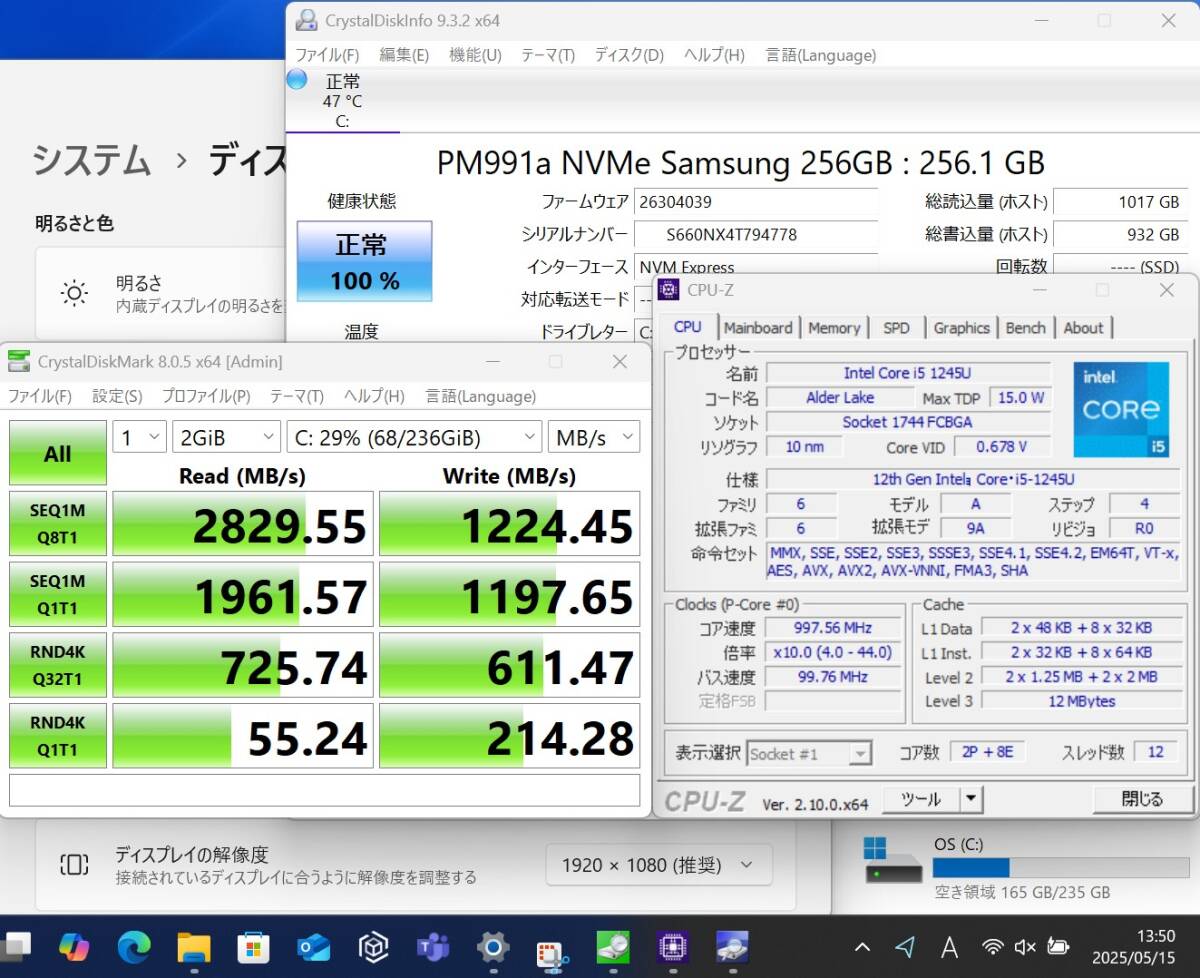Open the test count dropdown showing 1
Image resolution: width=1200 pixels, height=978 pixels.
click(139, 437)
